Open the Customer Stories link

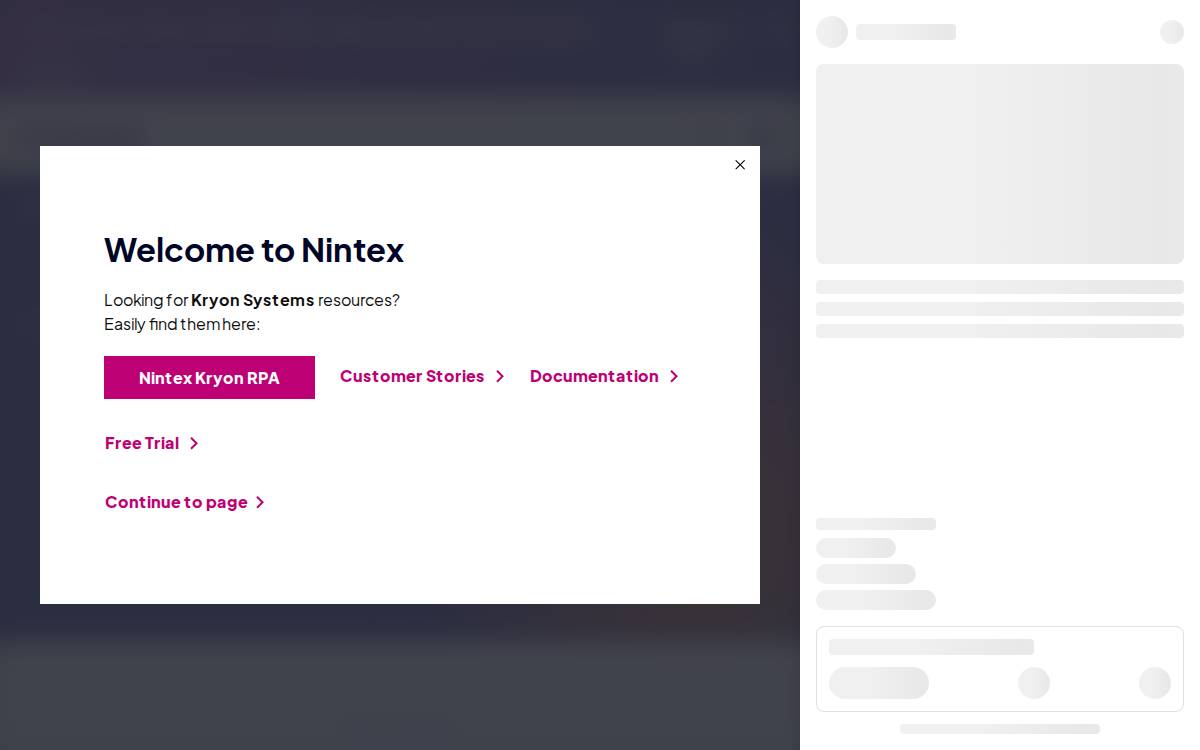(422, 376)
